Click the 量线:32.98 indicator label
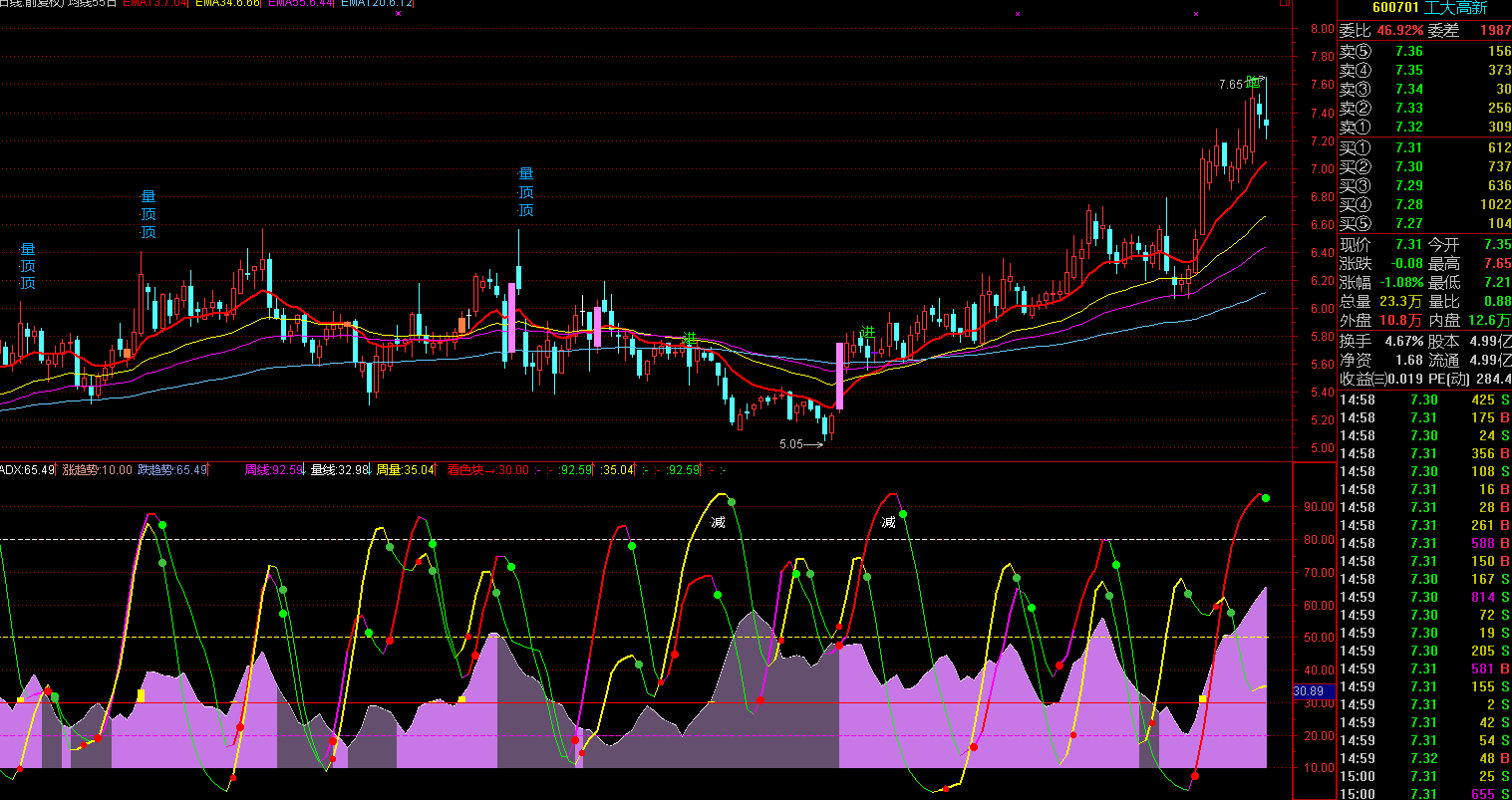 (x=341, y=469)
